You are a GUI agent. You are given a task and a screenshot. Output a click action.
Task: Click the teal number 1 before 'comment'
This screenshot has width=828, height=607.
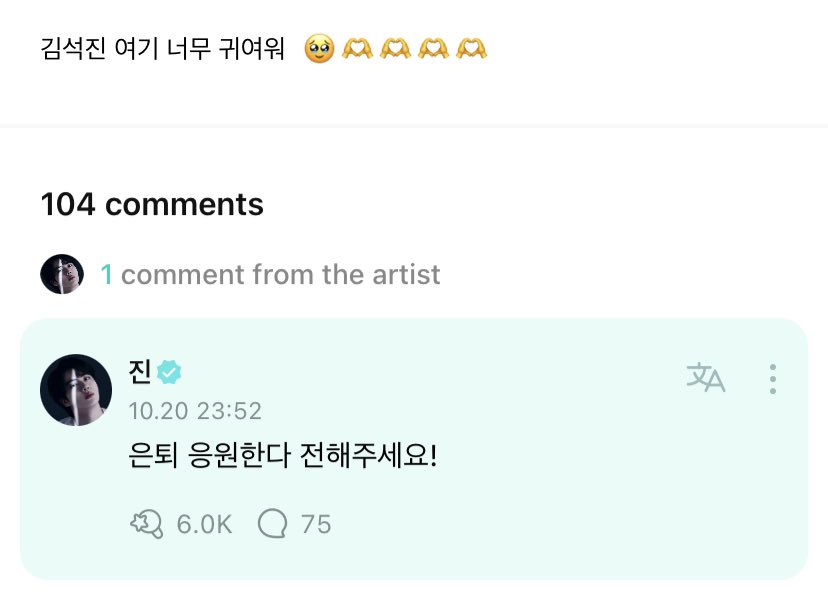[x=106, y=274]
